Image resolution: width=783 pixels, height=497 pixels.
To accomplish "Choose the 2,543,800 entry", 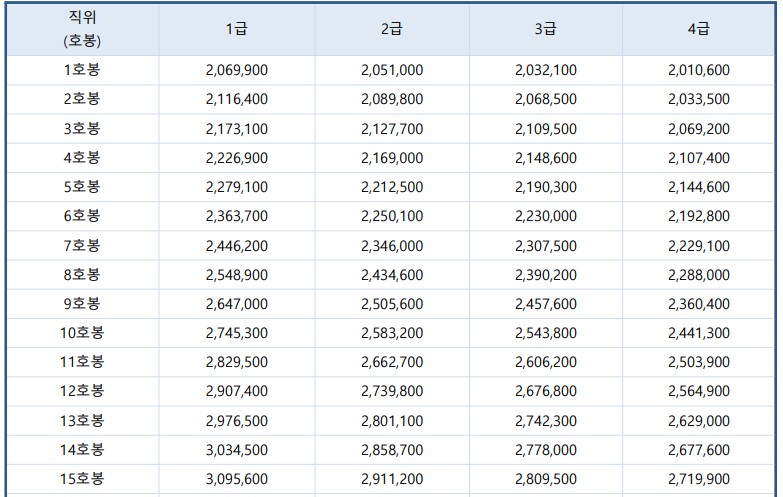I will click(x=546, y=333).
